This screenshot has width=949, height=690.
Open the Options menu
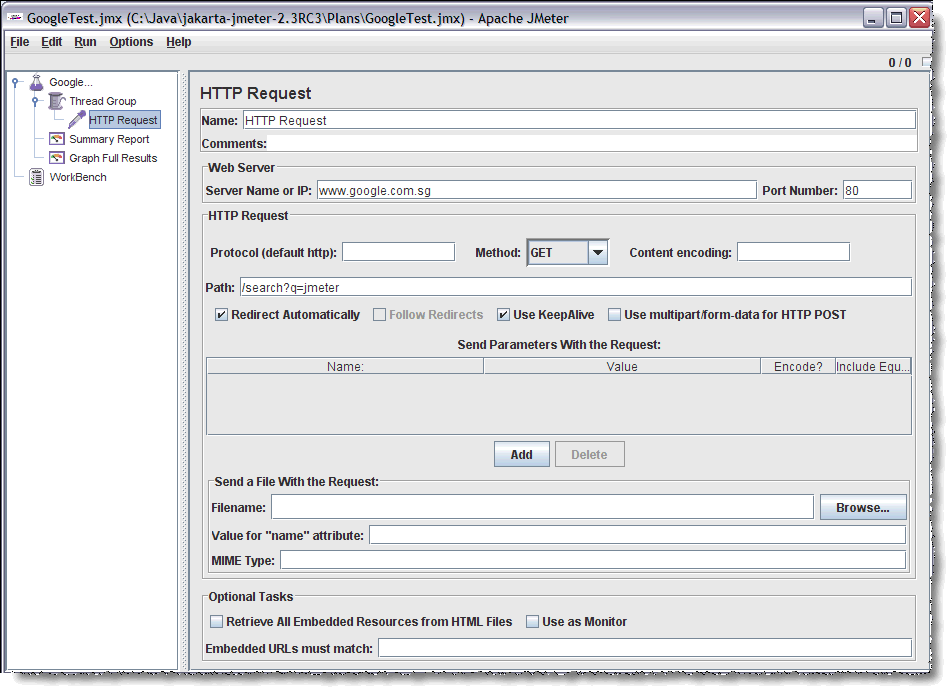click(131, 42)
